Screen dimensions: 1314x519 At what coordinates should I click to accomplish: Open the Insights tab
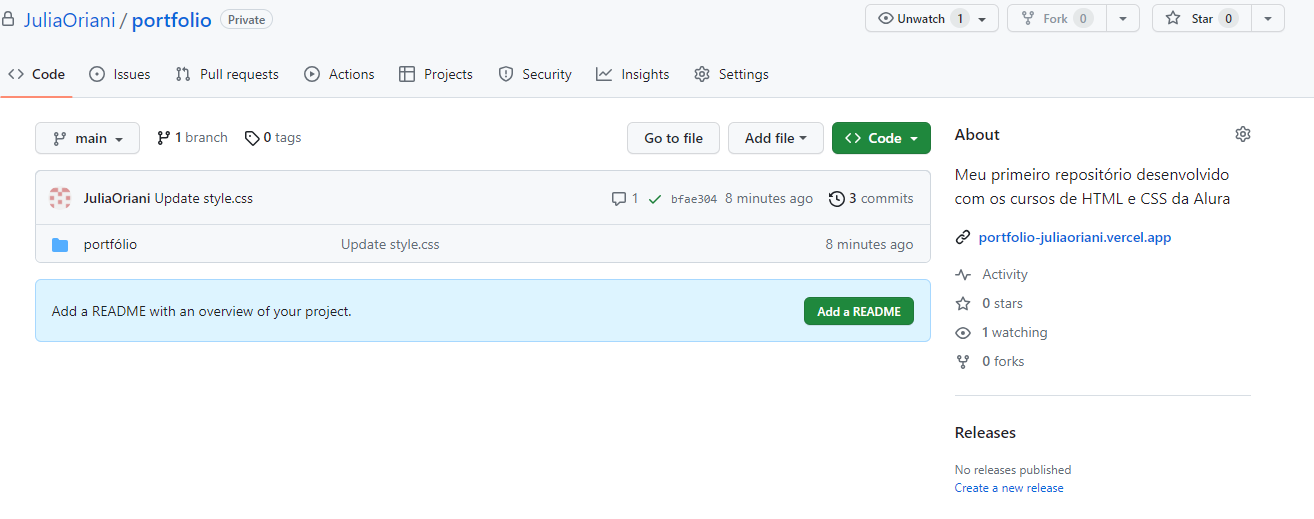pyautogui.click(x=633, y=74)
